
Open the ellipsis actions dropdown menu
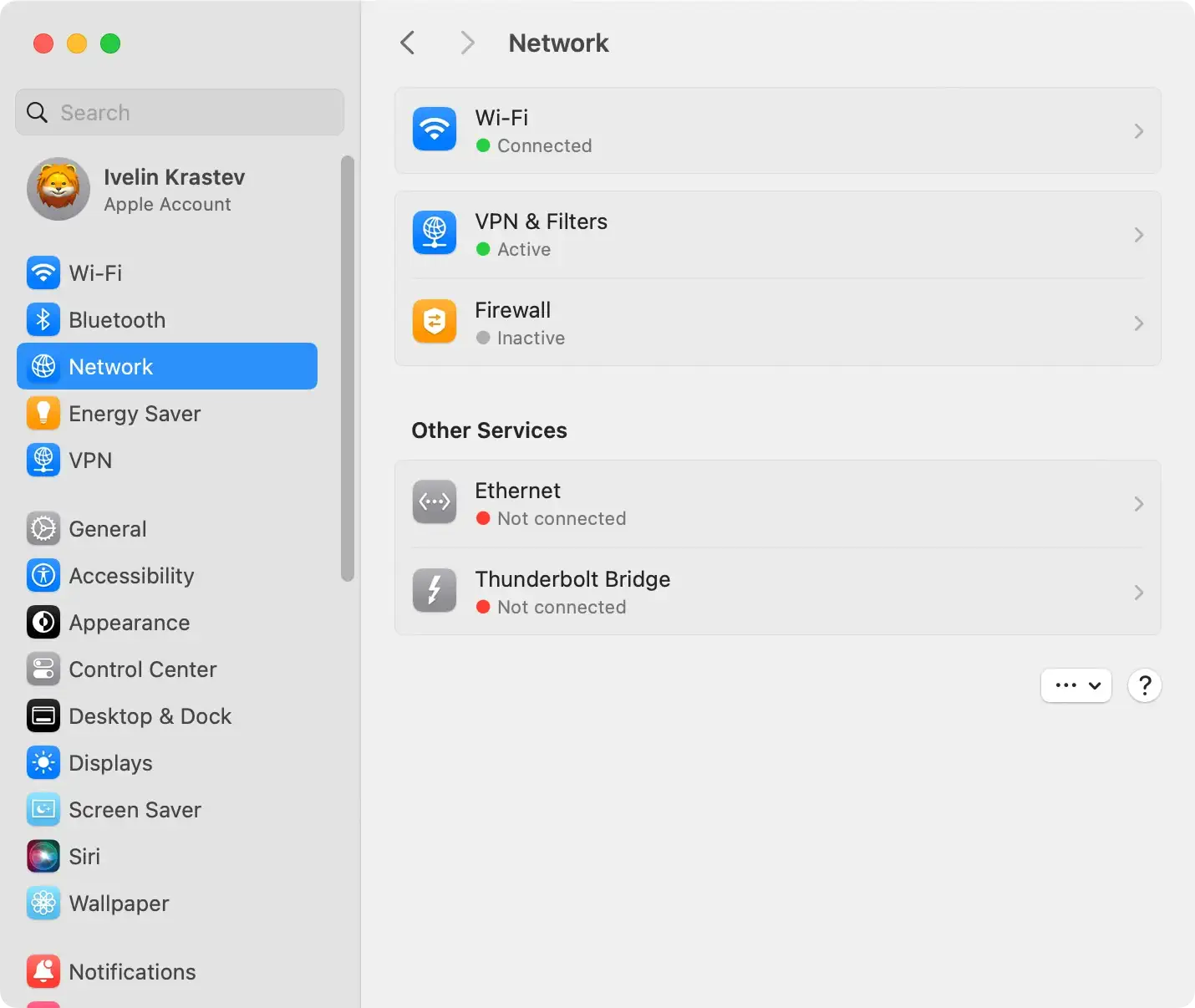1076,685
